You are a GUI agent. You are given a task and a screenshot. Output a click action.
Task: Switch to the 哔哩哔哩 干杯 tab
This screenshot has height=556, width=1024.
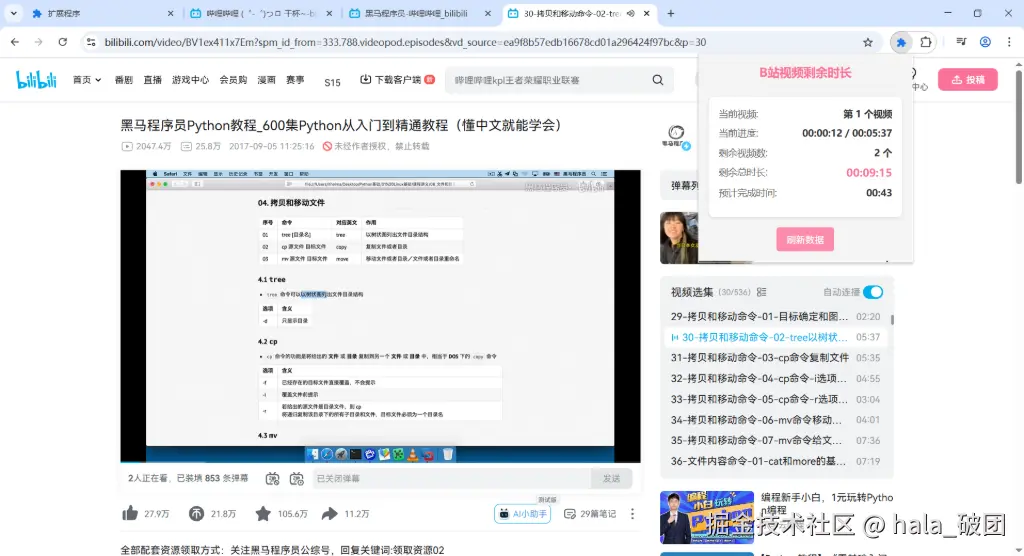261,13
